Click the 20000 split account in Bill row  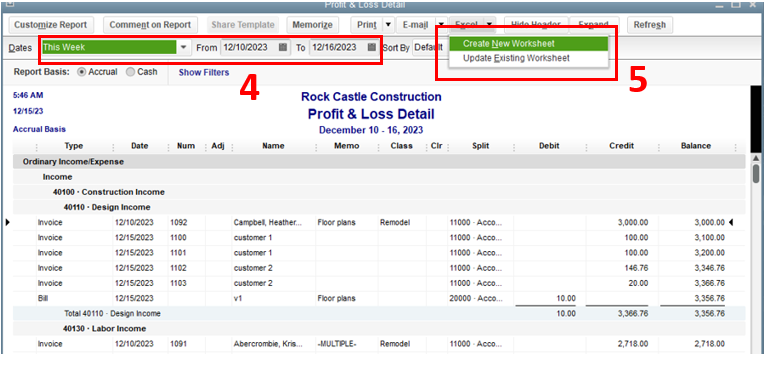[475, 299]
